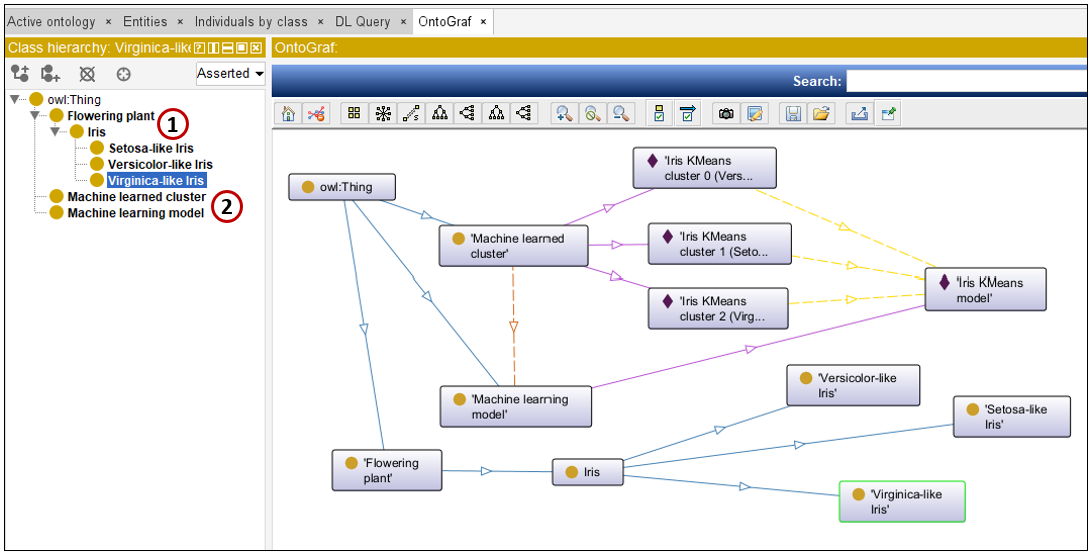Click the Add subclass icon

click(19, 73)
